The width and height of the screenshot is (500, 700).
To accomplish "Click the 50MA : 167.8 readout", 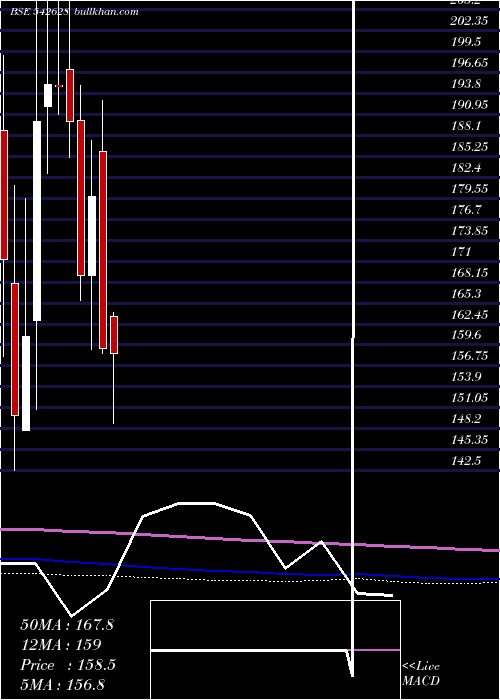I will point(67,625).
